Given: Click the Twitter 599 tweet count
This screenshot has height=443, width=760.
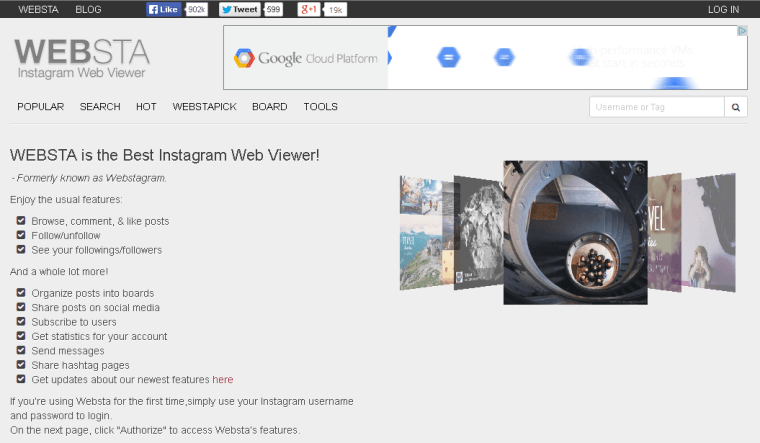Looking at the screenshot, I should click(x=273, y=10).
